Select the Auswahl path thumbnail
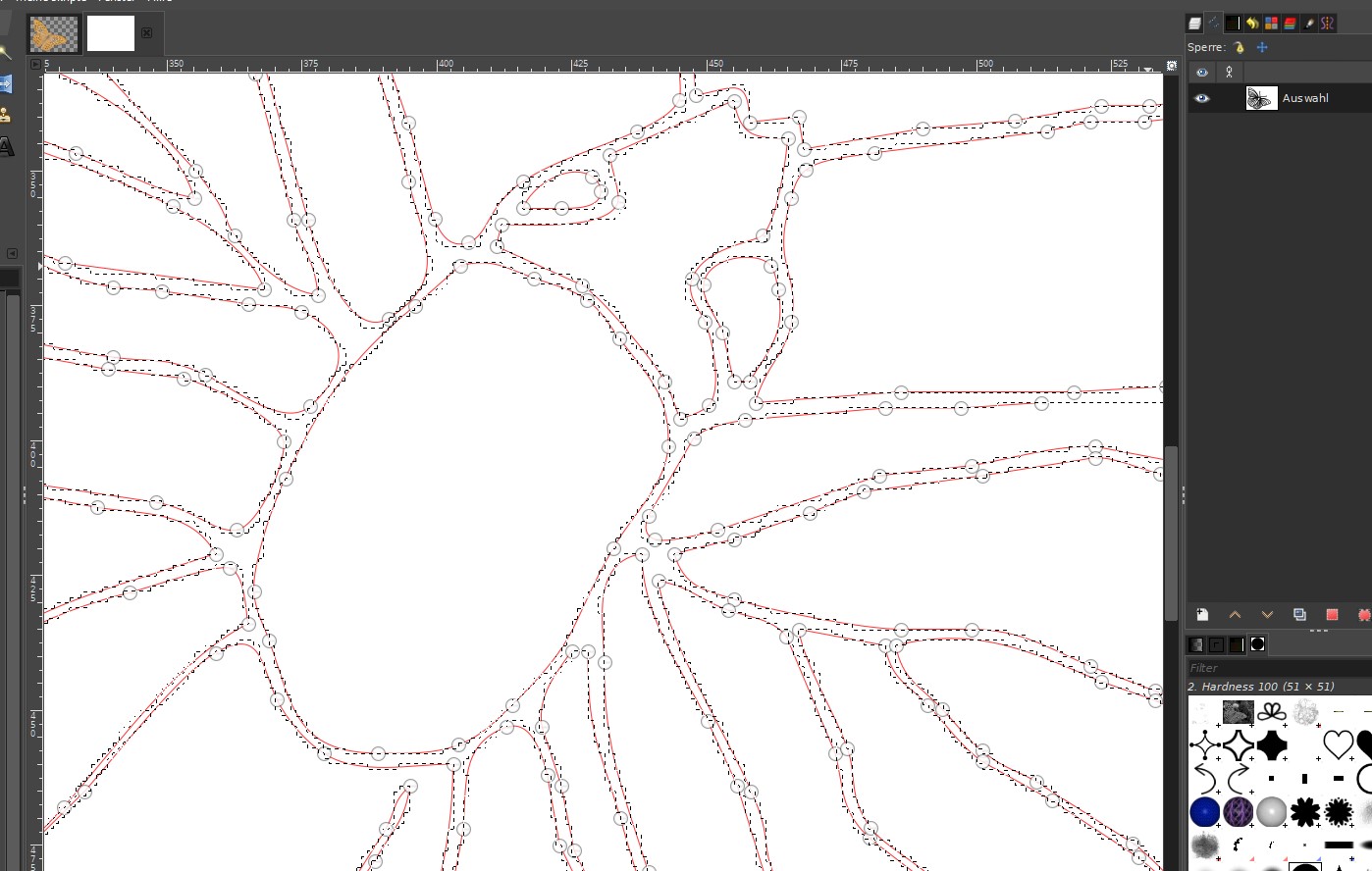Viewport: 1372px width, 871px height. click(x=1261, y=98)
